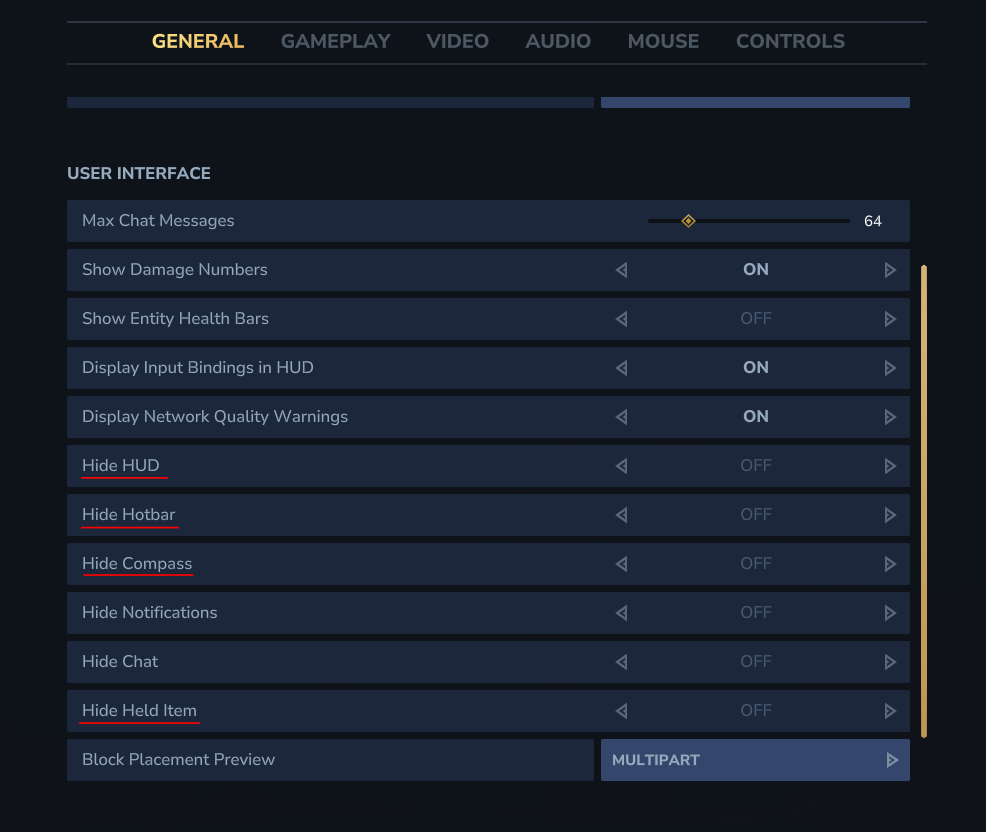Open the Video settings tab
This screenshot has height=832, width=986.
(x=457, y=42)
